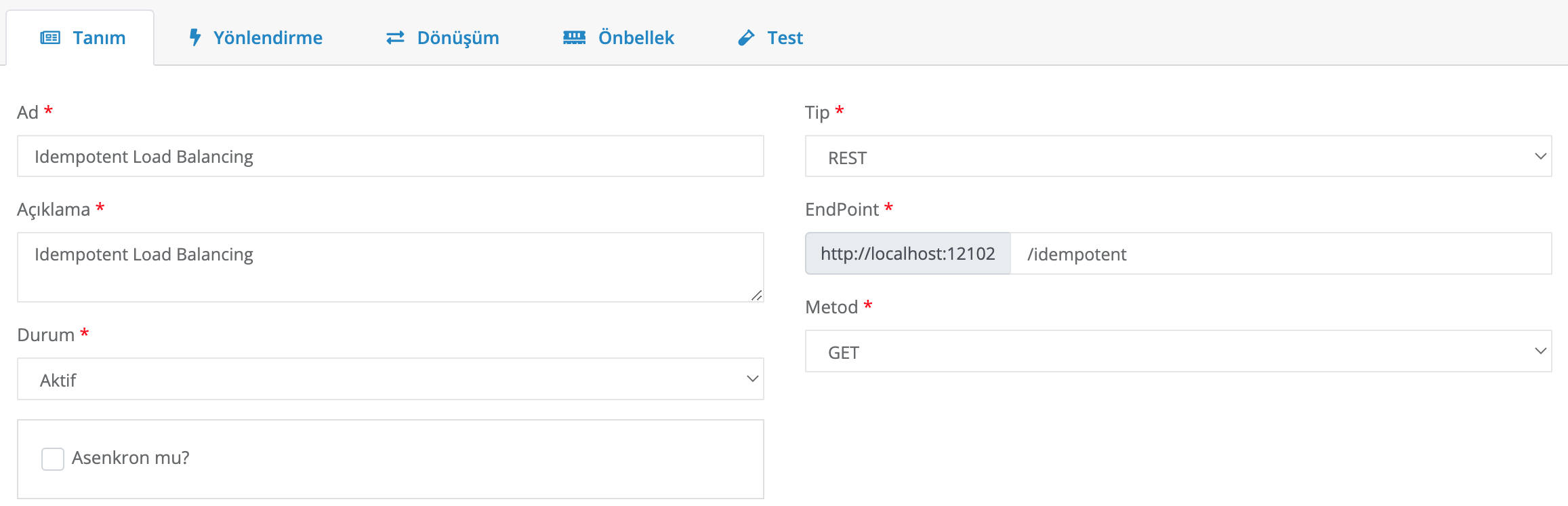
Task: Click the Asenkron mu? label
Action: (131, 458)
